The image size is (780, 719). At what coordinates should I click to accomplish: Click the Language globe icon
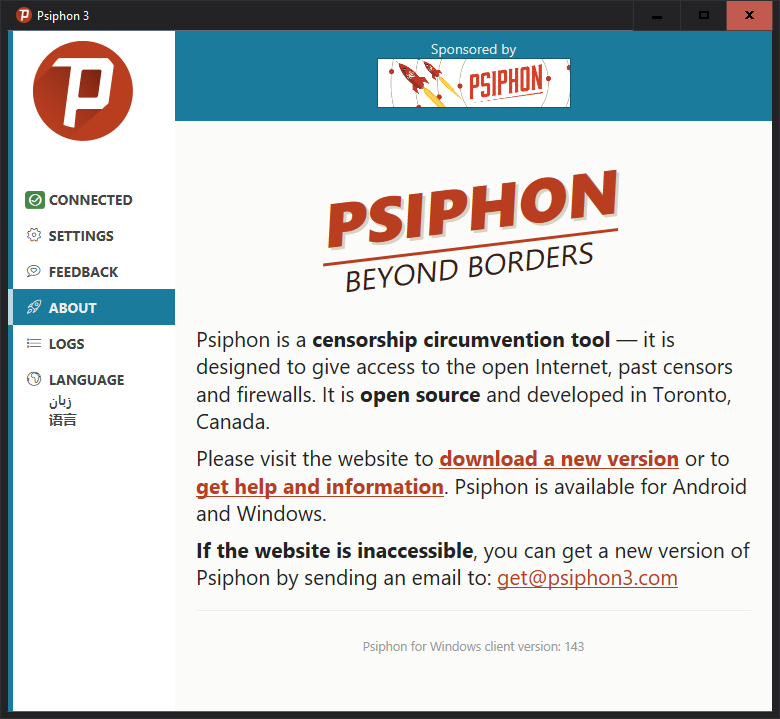click(x=34, y=379)
